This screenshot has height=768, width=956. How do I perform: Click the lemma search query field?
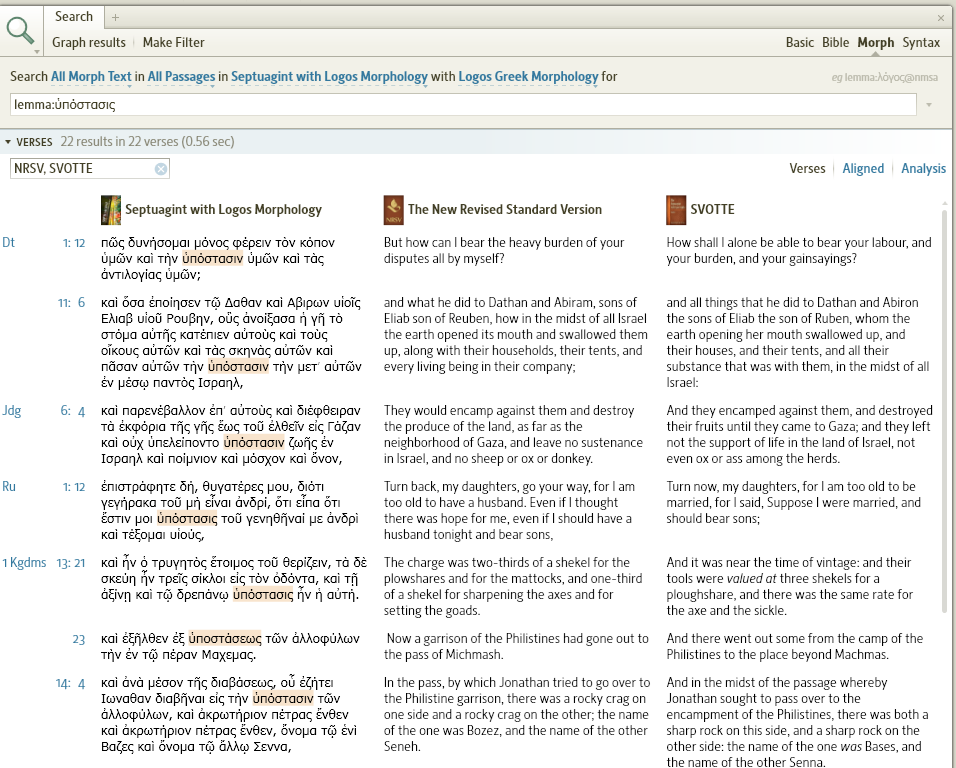coord(463,105)
